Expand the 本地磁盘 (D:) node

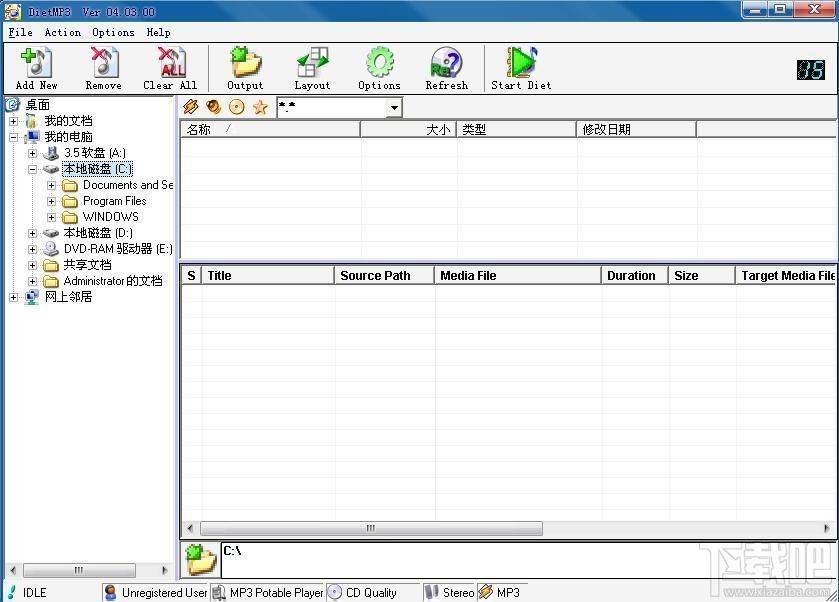click(x=33, y=233)
